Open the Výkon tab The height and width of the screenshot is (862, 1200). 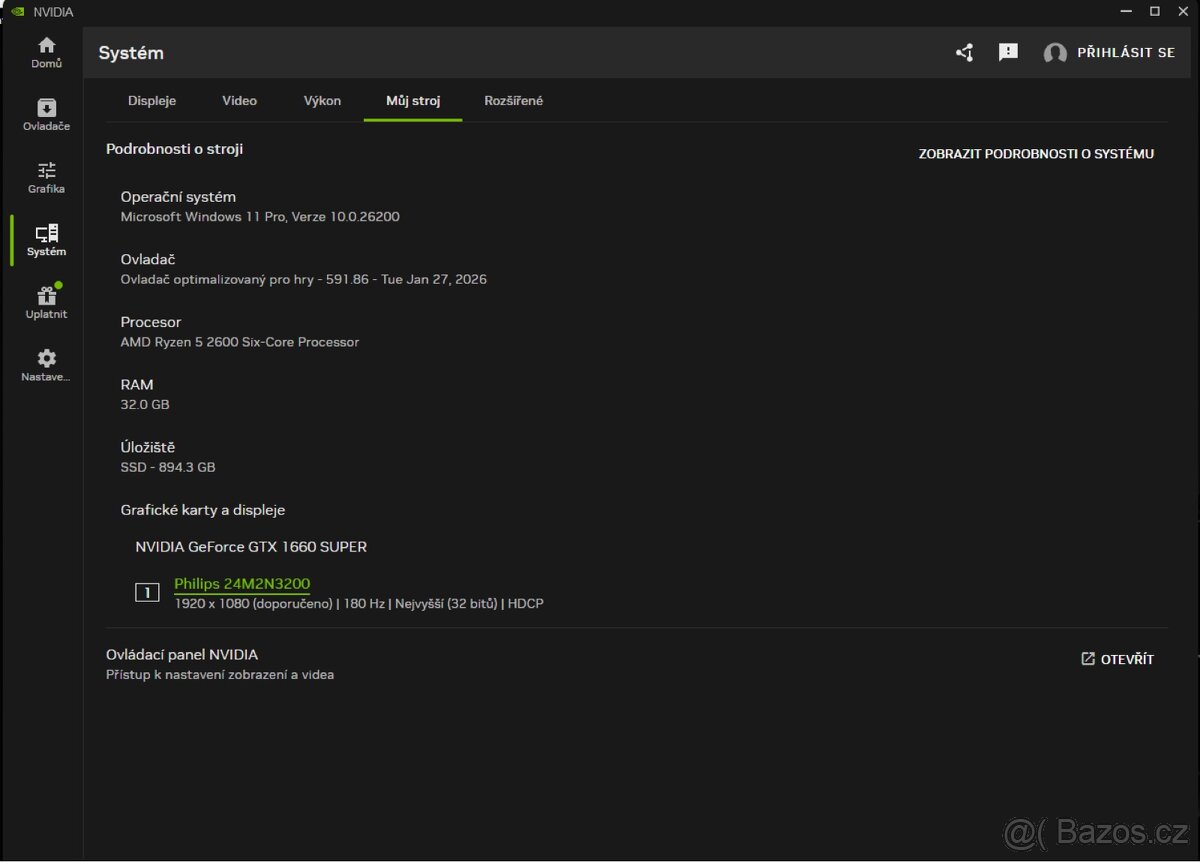(322, 101)
